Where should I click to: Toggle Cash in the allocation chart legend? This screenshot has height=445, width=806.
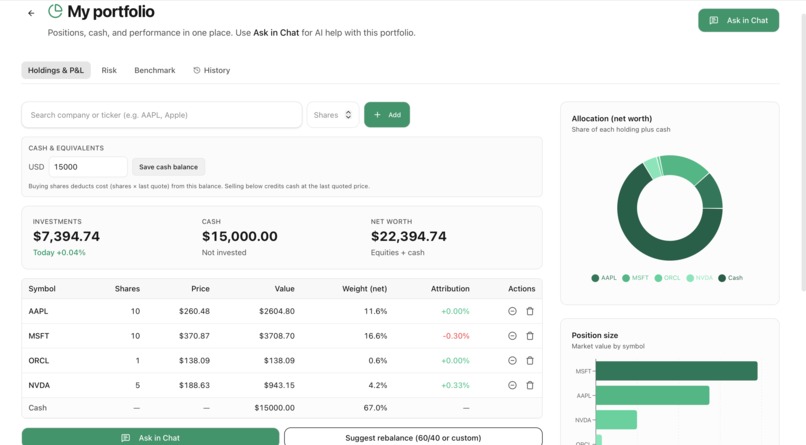(x=730, y=278)
